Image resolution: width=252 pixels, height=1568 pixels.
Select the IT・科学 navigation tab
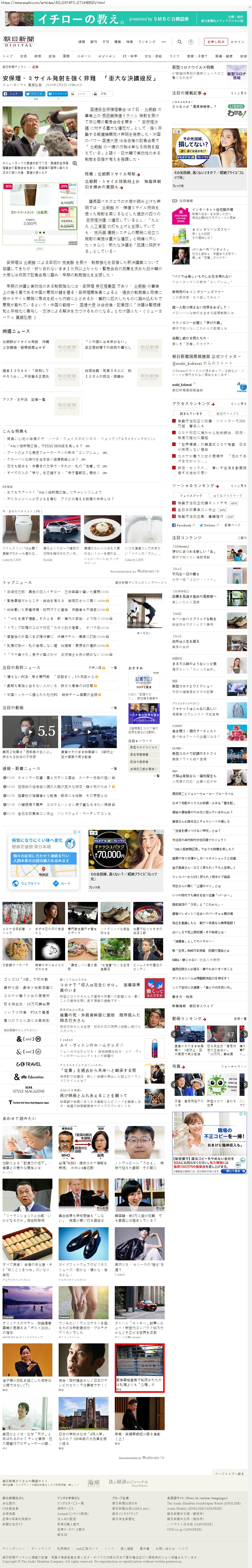(130, 56)
